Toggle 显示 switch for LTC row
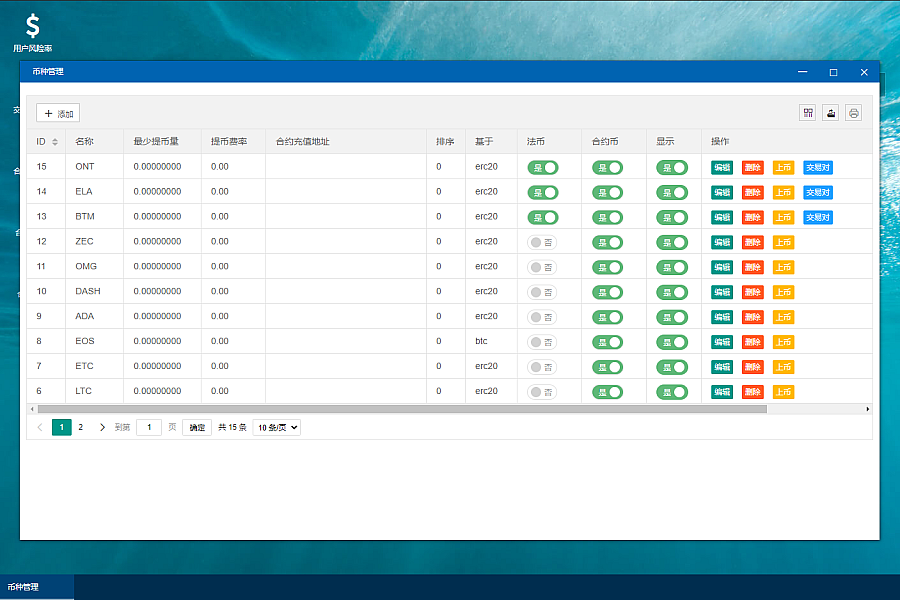The height and width of the screenshot is (600, 900). click(x=672, y=392)
